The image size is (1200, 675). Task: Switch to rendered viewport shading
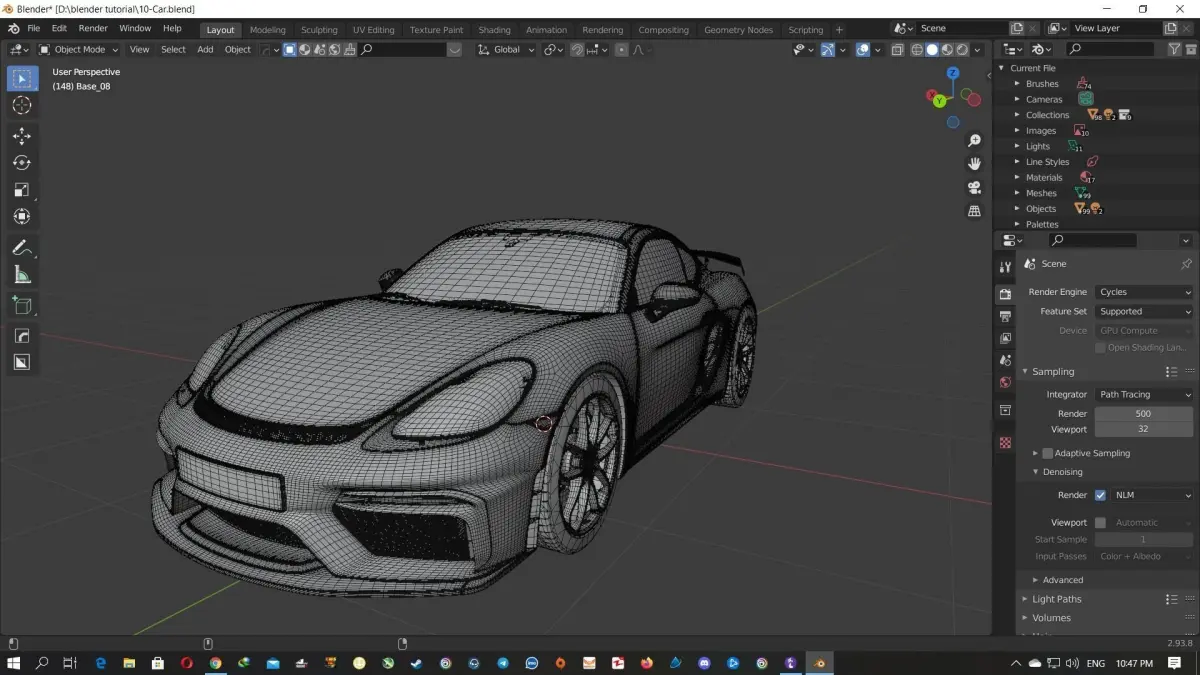coord(962,49)
